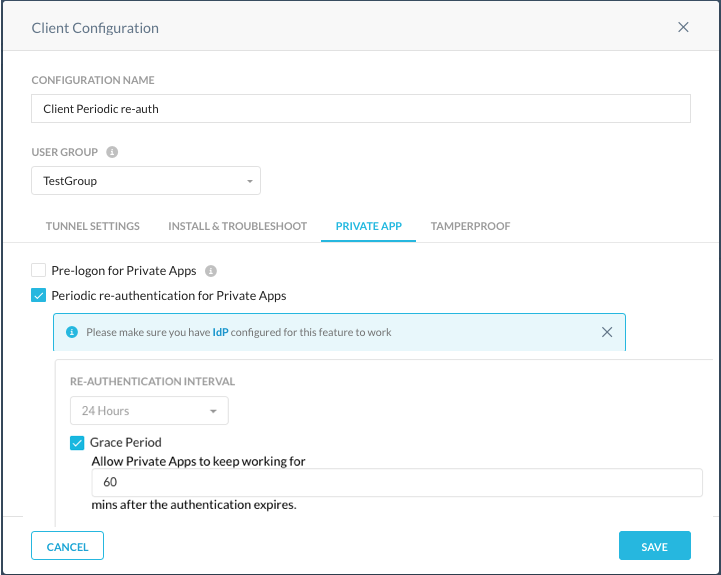Close the Client Configuration dialog
The height and width of the screenshot is (575, 721).
(x=683, y=28)
